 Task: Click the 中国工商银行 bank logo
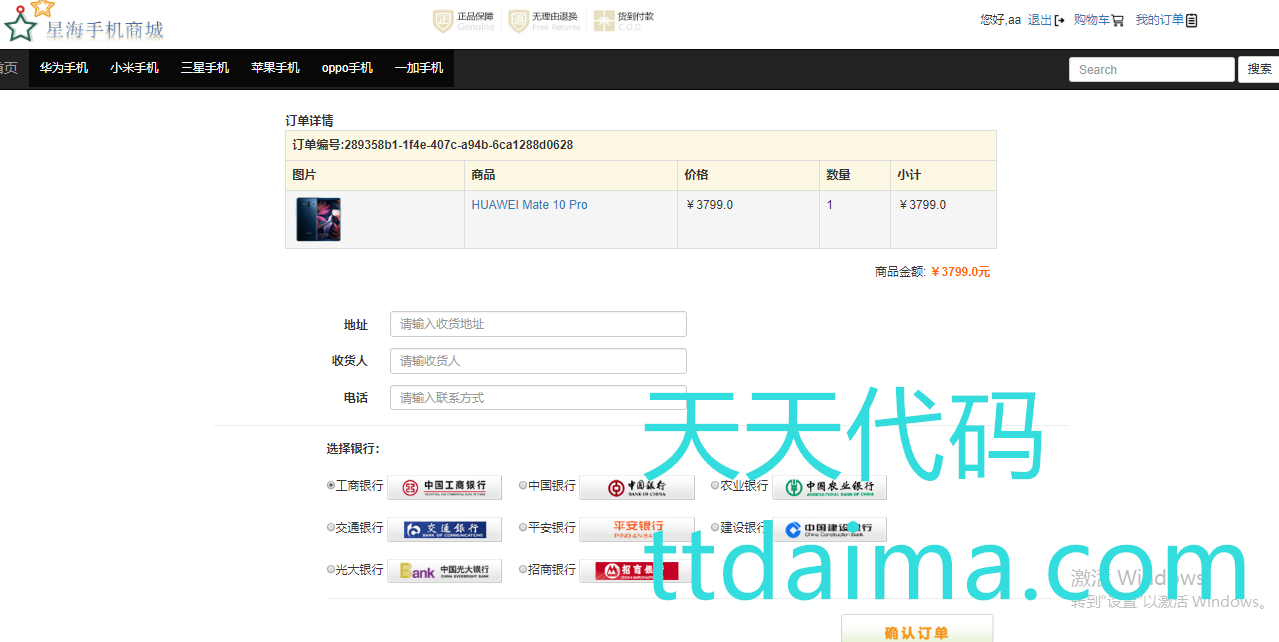(x=444, y=487)
